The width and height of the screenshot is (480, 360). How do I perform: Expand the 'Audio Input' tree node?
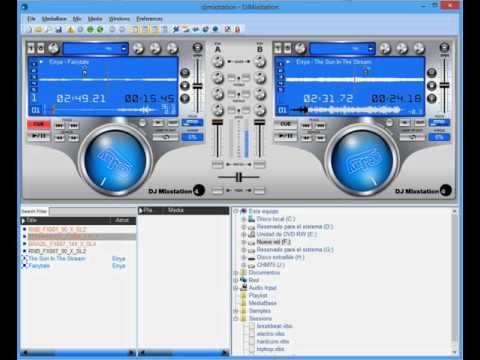(236, 288)
